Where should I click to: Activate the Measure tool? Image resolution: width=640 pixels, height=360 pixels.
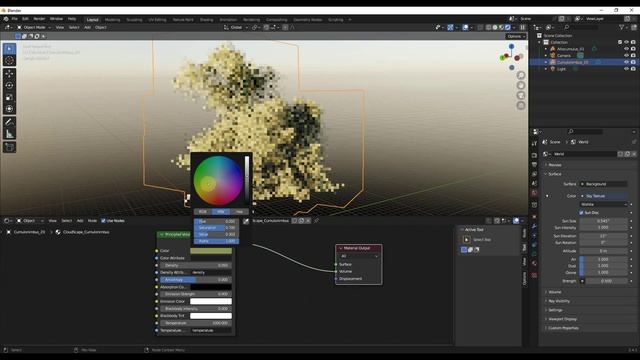coord(9,133)
